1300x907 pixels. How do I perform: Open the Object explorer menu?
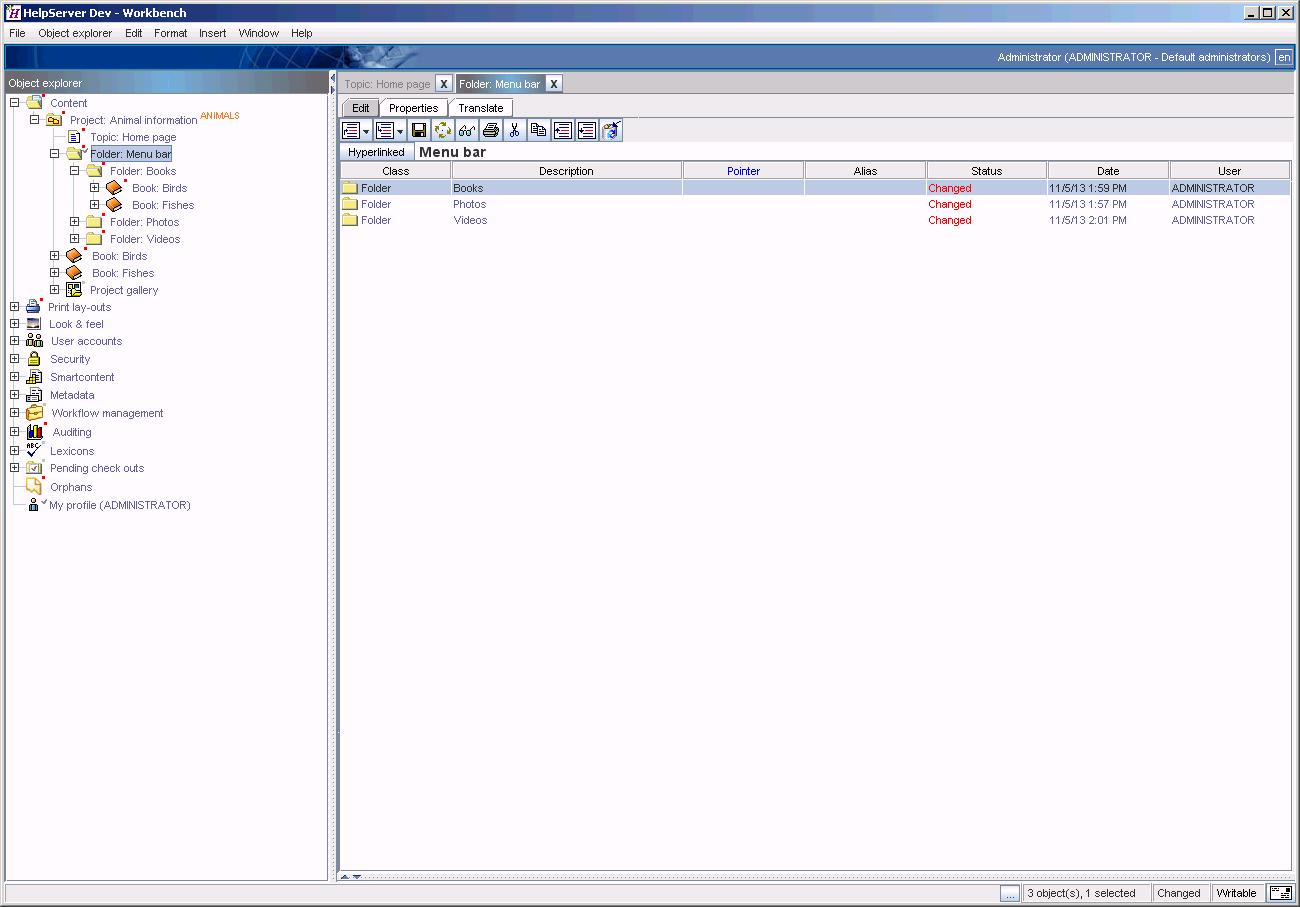click(x=75, y=33)
